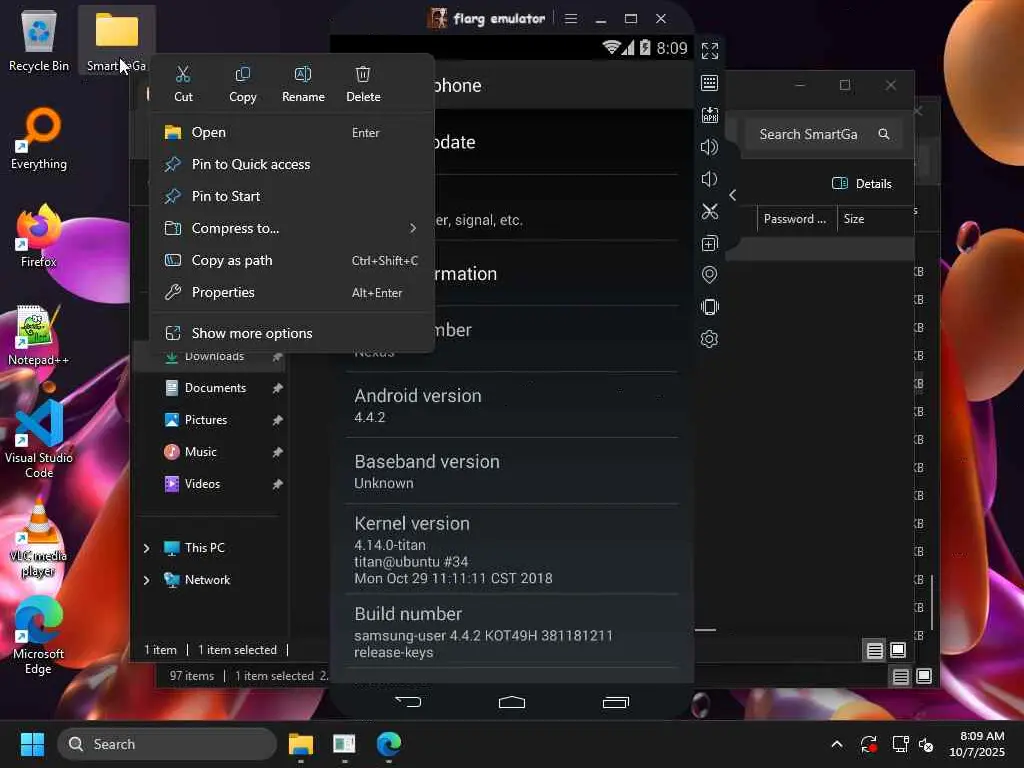The image size is (1024, 768).
Task: Open Properties from context menu
Action: click(292, 293)
